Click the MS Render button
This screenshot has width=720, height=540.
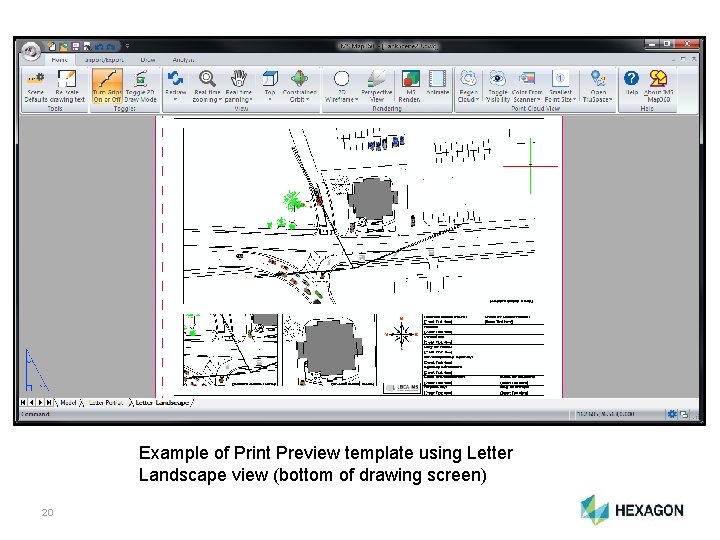[x=410, y=86]
